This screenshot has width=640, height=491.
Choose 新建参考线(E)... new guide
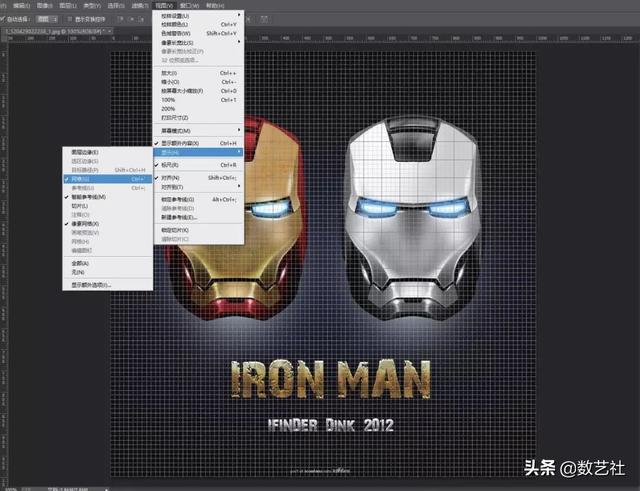[x=198, y=218]
